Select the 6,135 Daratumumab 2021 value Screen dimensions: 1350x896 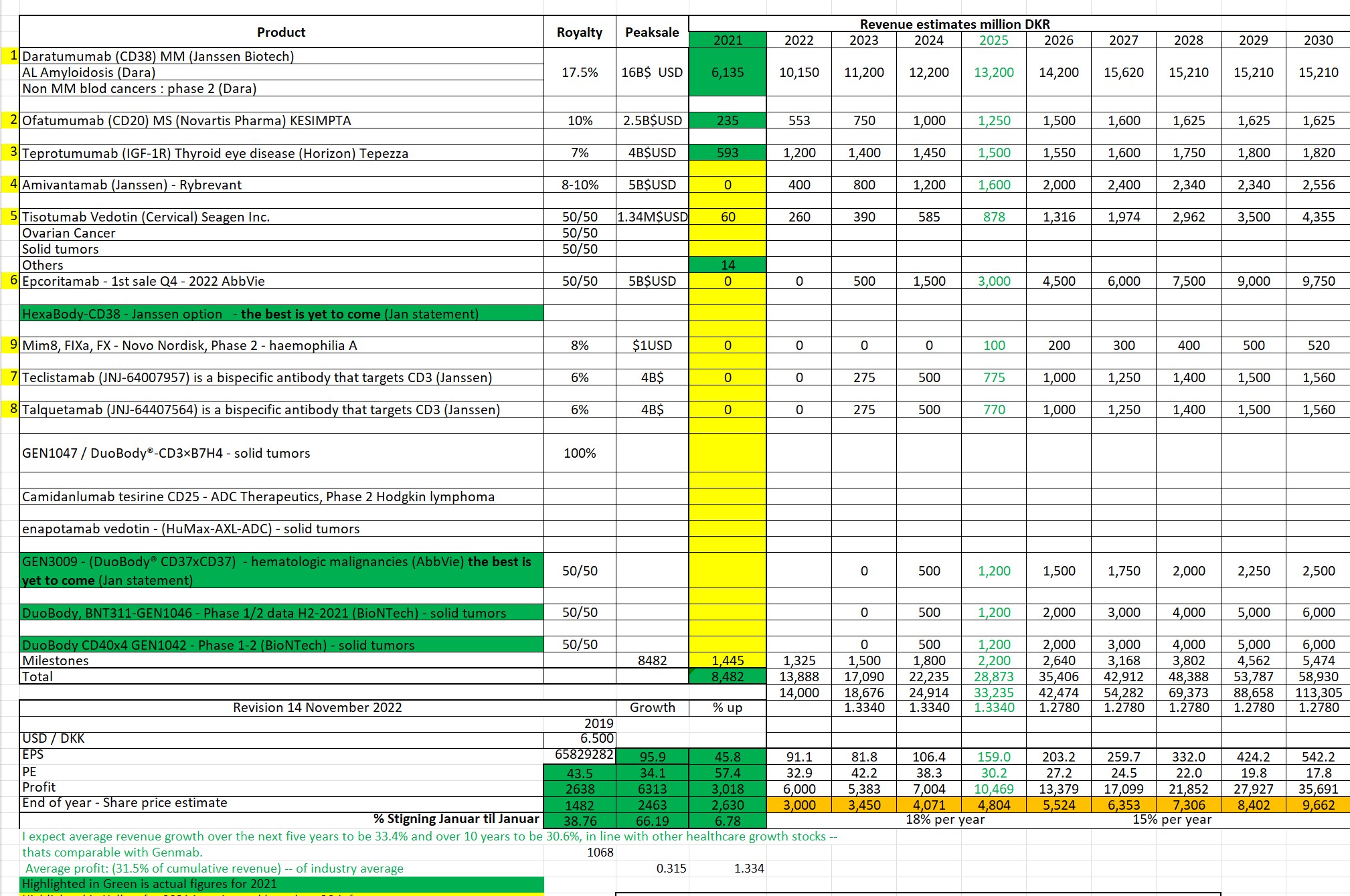728,72
